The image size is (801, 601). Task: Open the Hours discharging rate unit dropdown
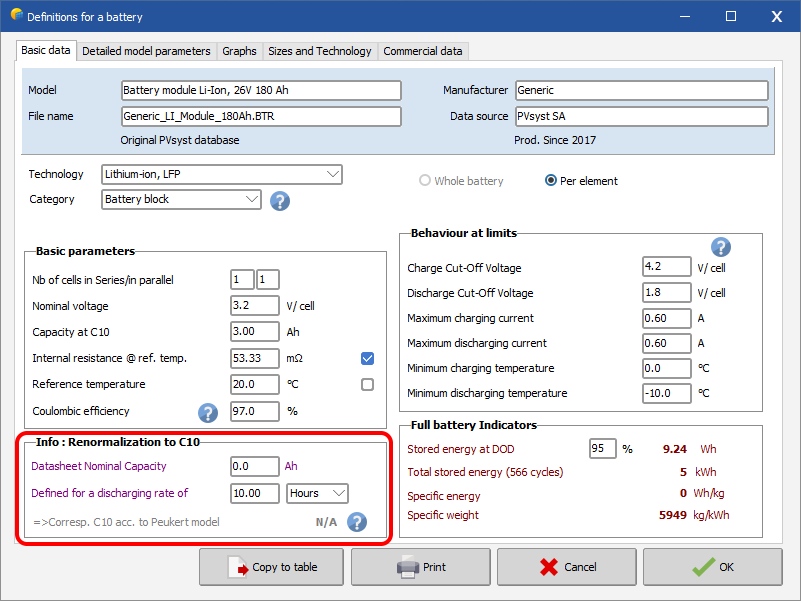317,493
